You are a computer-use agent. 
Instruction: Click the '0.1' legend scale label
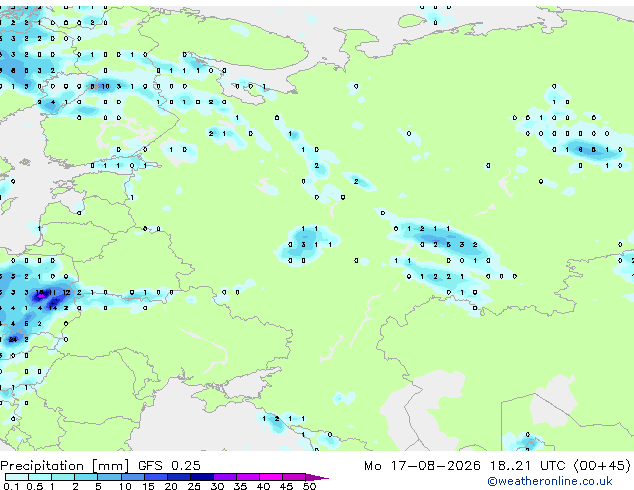11,486
